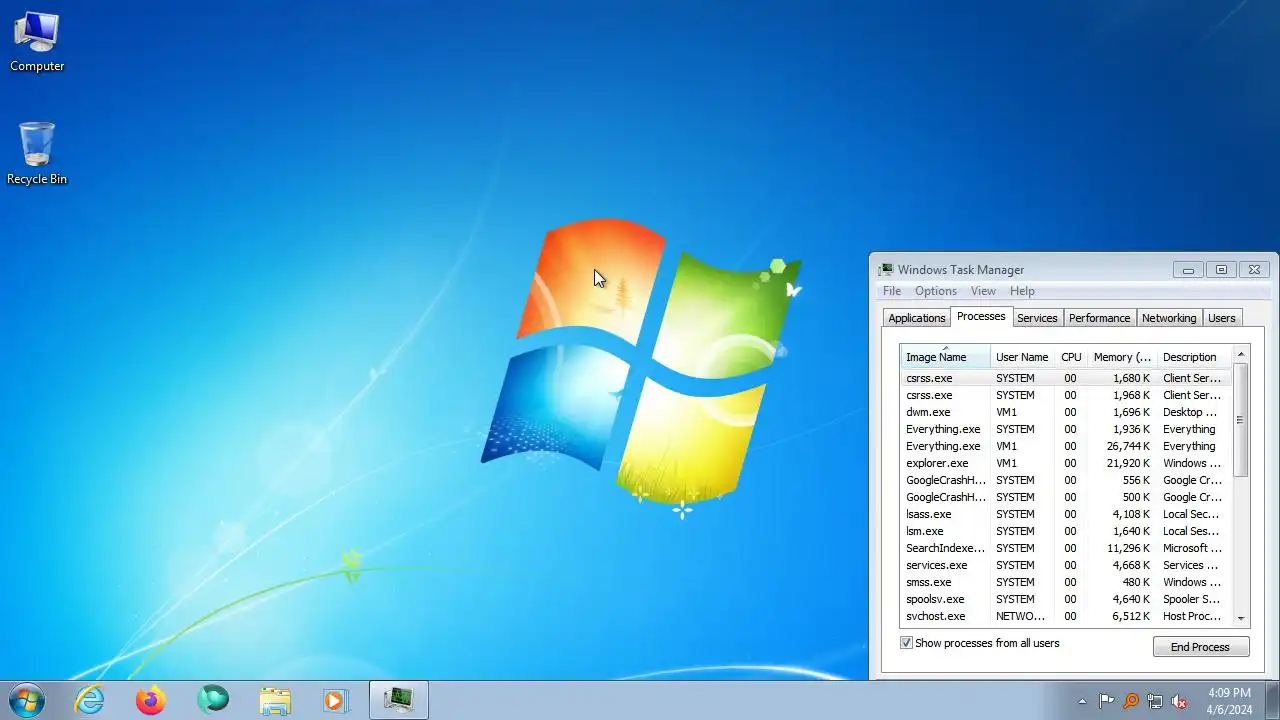Select the SearchIndexe... process row
Screen dimensions: 1280x720
[x=1066, y=548]
